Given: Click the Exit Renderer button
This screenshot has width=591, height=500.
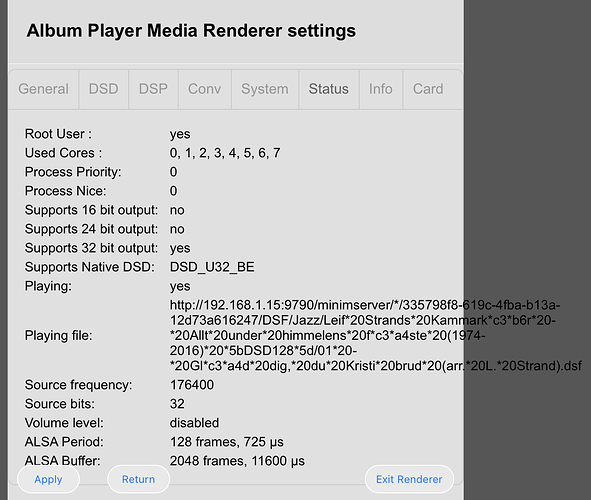Looking at the screenshot, I should (409, 479).
